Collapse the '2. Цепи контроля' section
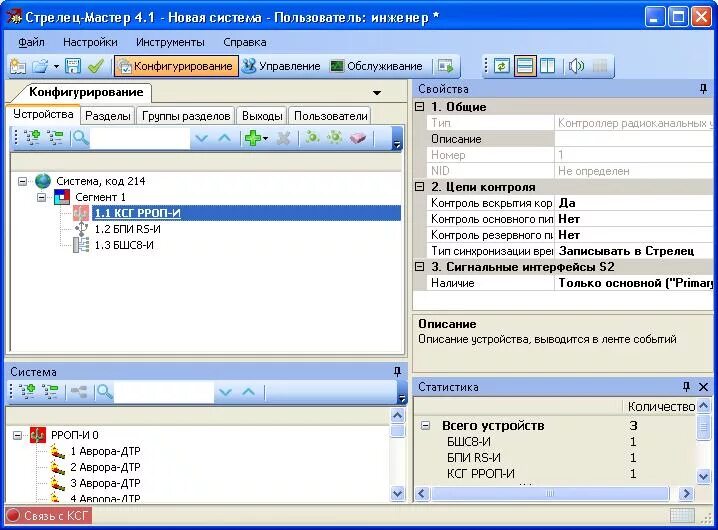The image size is (718, 530). (x=419, y=187)
